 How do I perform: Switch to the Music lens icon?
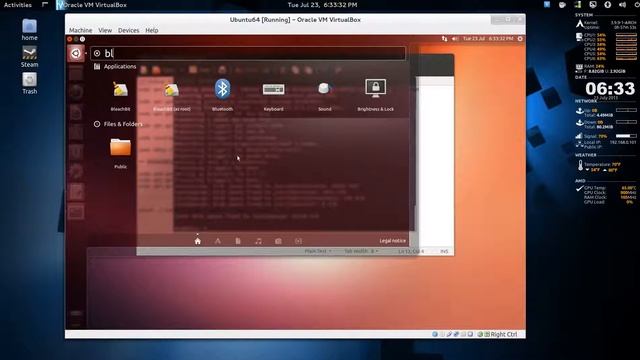point(258,241)
